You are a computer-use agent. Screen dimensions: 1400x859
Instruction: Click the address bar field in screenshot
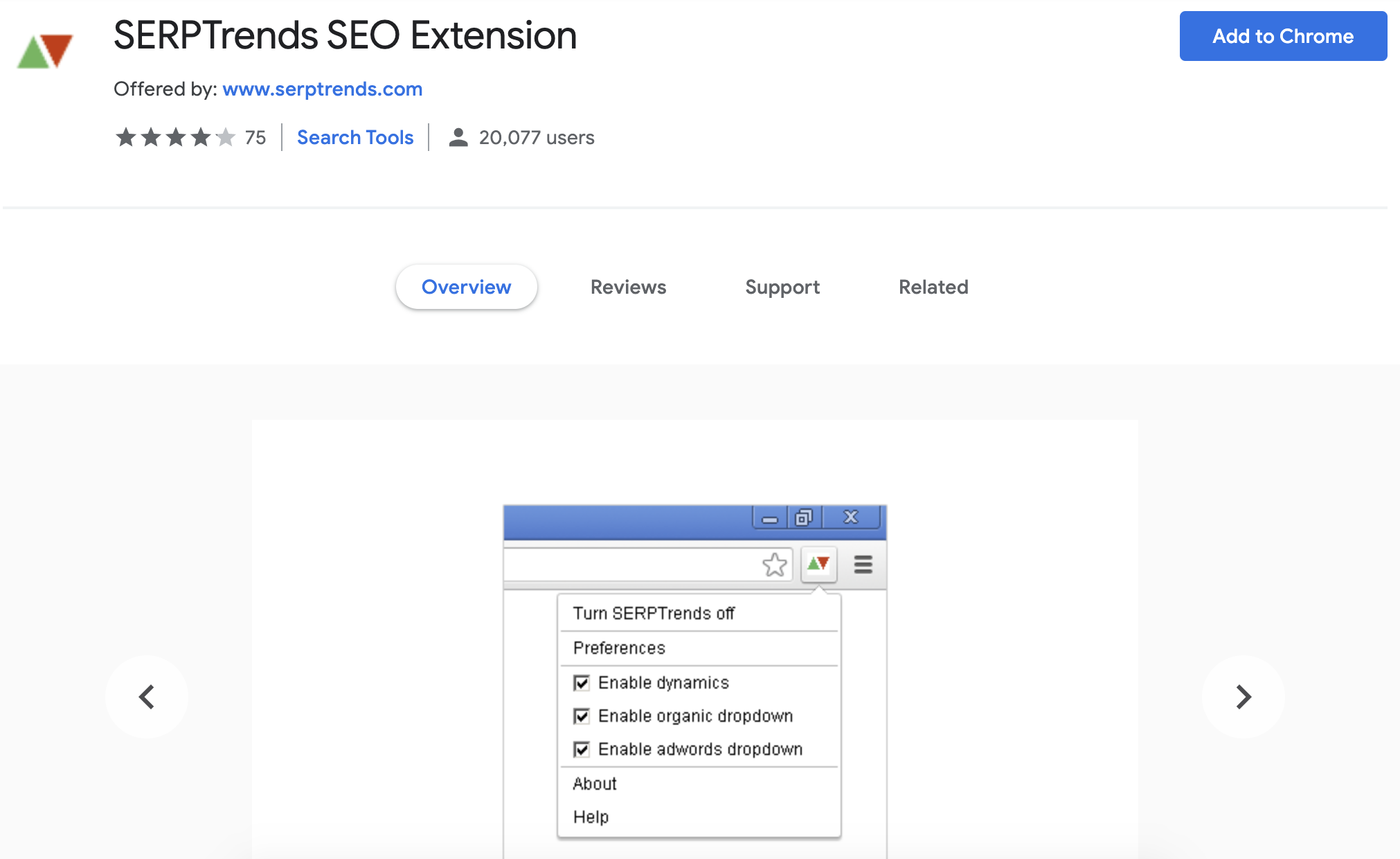630,565
